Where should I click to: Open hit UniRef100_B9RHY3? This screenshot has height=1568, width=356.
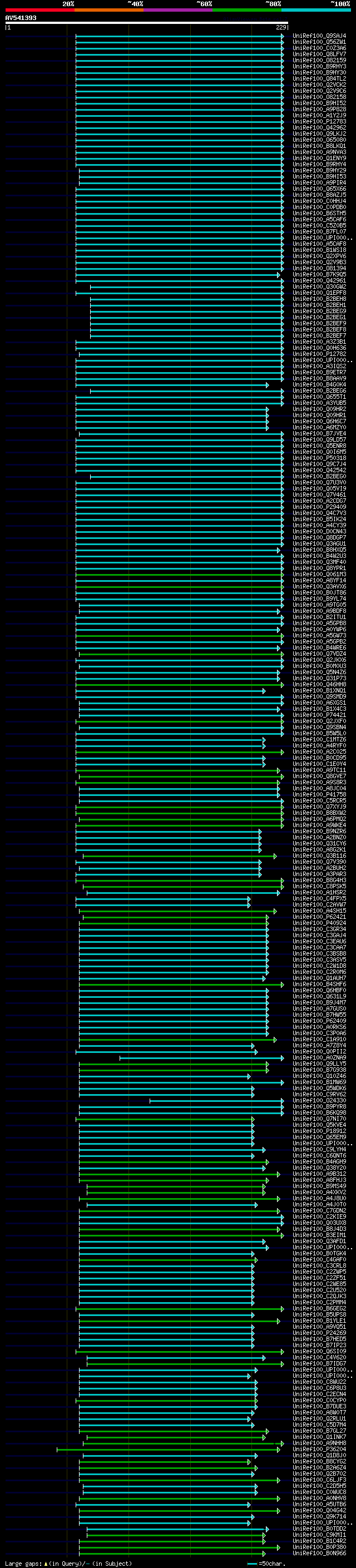coord(319,66)
